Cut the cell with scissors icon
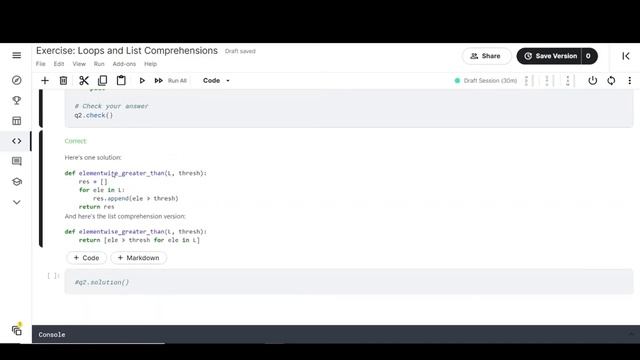This screenshot has height=360, width=640. tap(84, 80)
